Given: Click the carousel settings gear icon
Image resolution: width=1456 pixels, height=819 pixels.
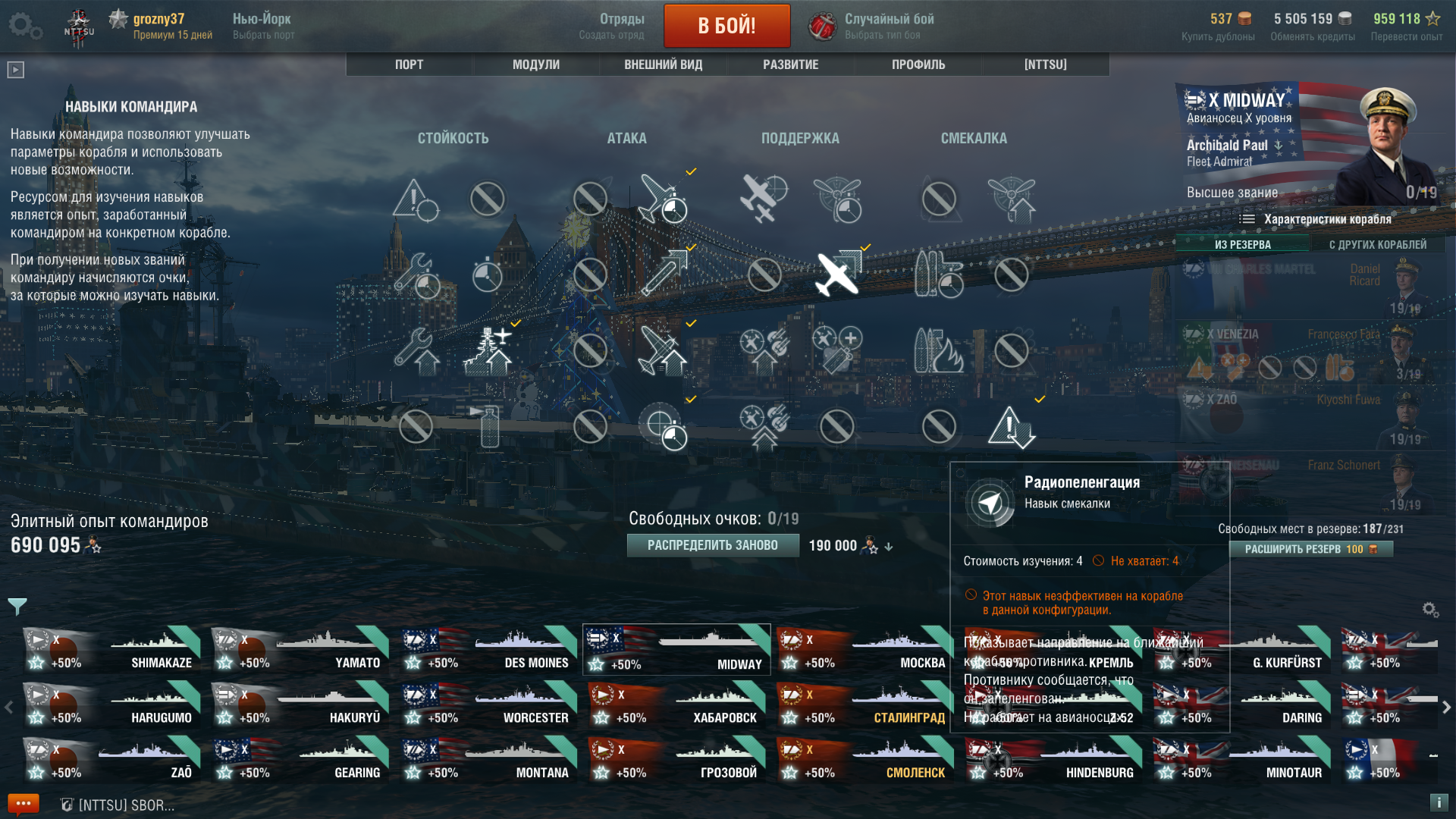Looking at the screenshot, I should [x=1430, y=609].
